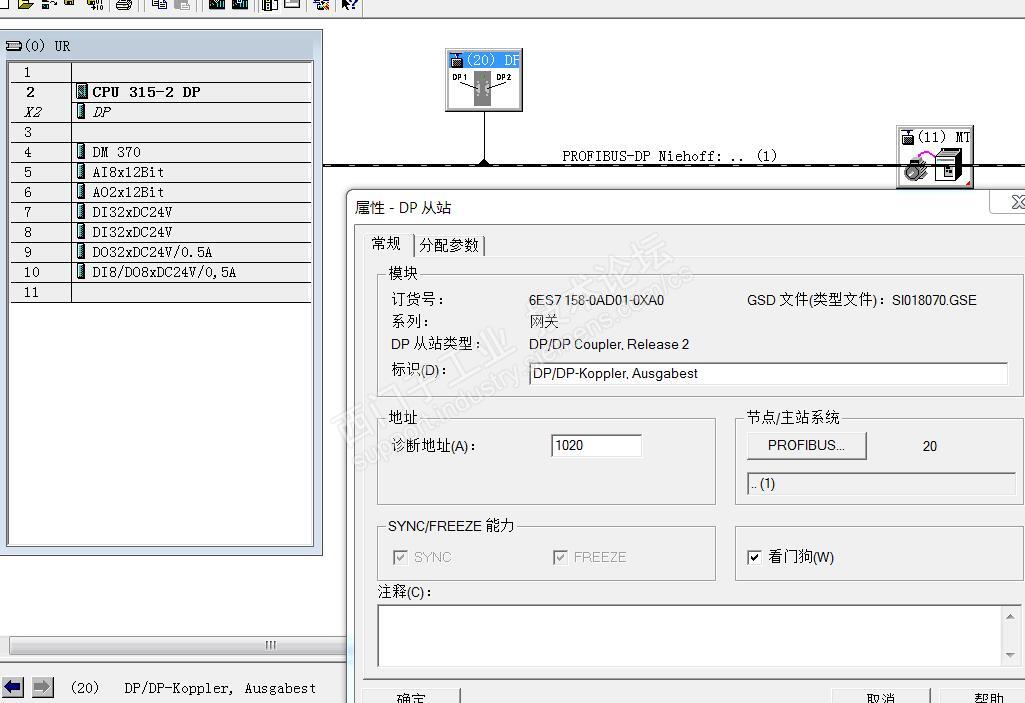Click the 标识(D) name input field
Screen dimensions: 1025x703
[x=768, y=373]
